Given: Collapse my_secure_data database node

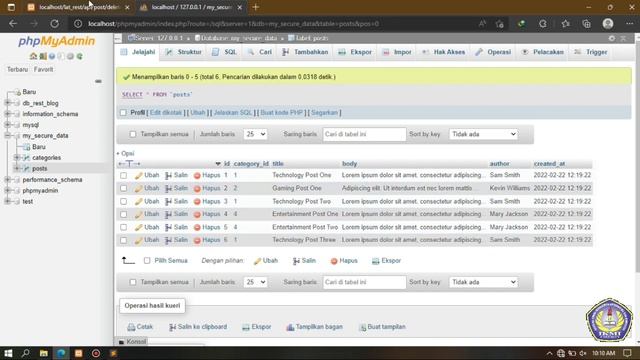Looking at the screenshot, I should (x=7, y=136).
